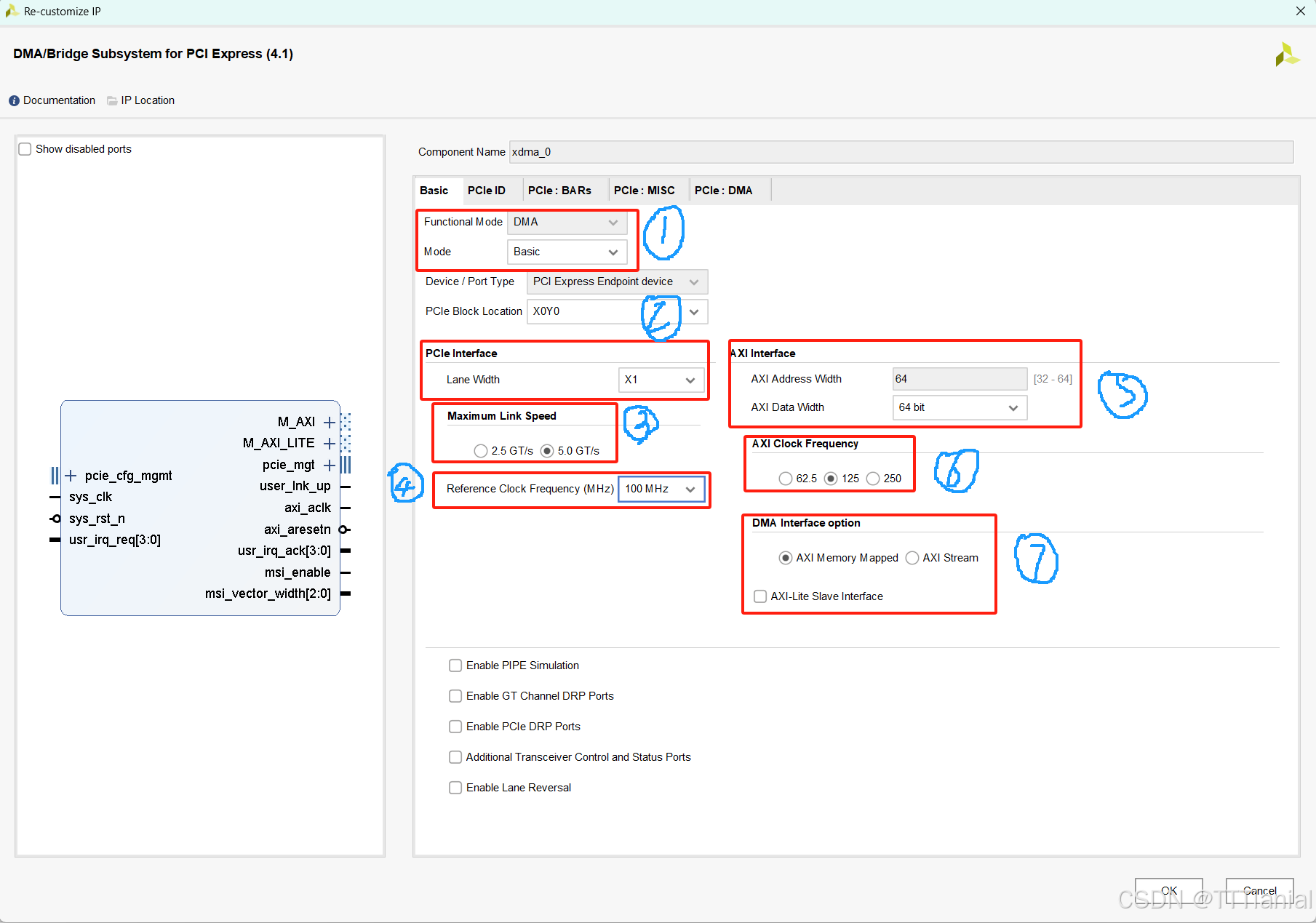The width and height of the screenshot is (1316, 923).
Task: Click the Vivado logo in title bar
Action: [12, 11]
